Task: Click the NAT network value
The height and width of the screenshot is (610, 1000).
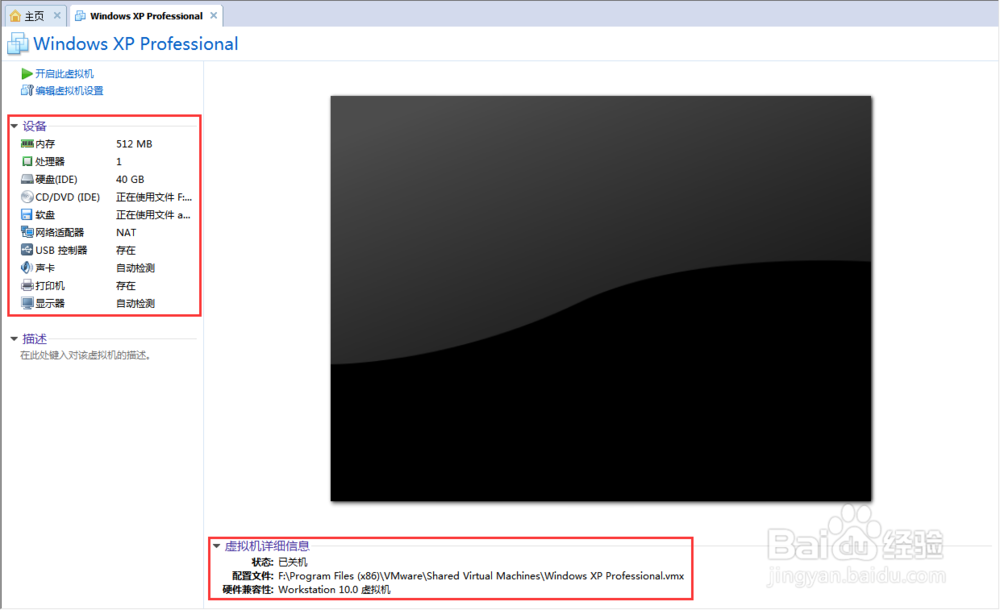Action: (126, 233)
